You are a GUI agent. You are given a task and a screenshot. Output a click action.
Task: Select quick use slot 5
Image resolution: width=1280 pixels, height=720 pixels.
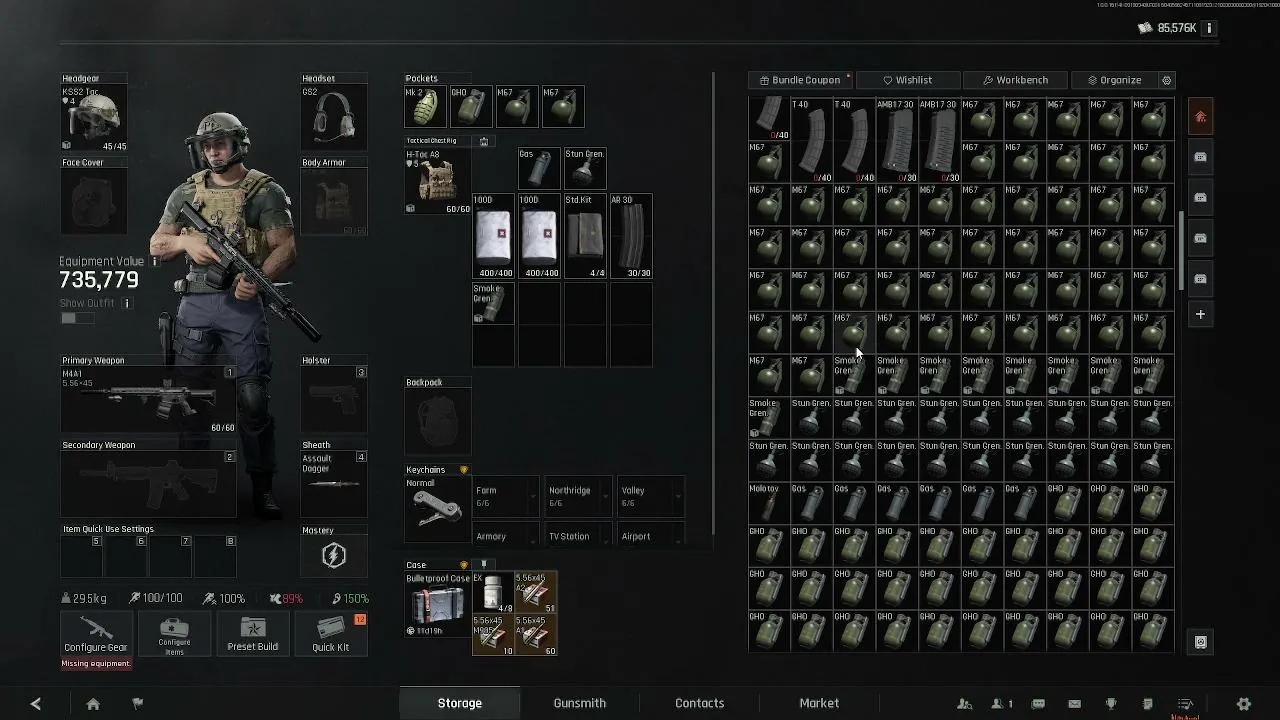pos(80,556)
